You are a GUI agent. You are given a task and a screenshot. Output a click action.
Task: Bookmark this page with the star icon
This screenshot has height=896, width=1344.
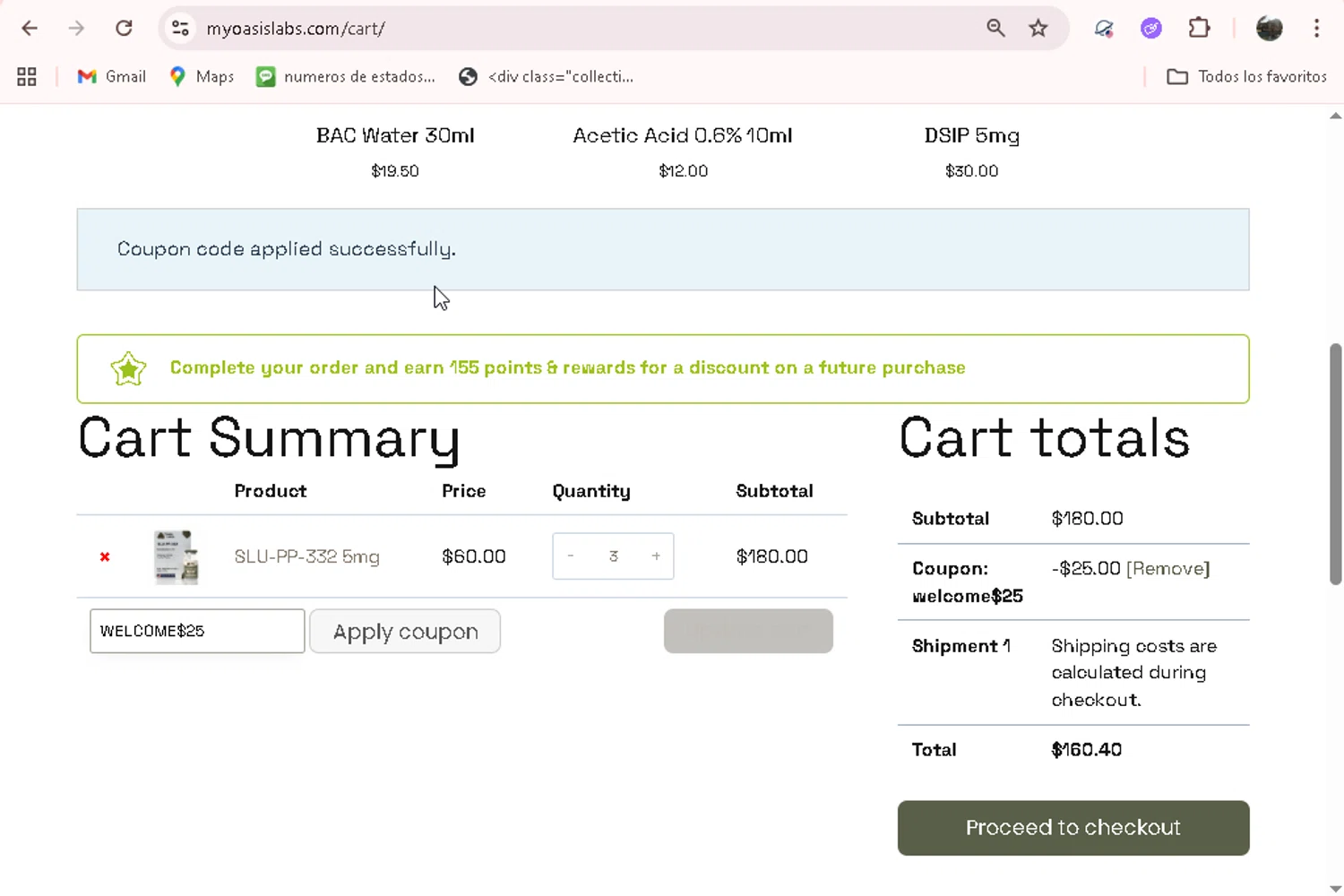coord(1038,29)
